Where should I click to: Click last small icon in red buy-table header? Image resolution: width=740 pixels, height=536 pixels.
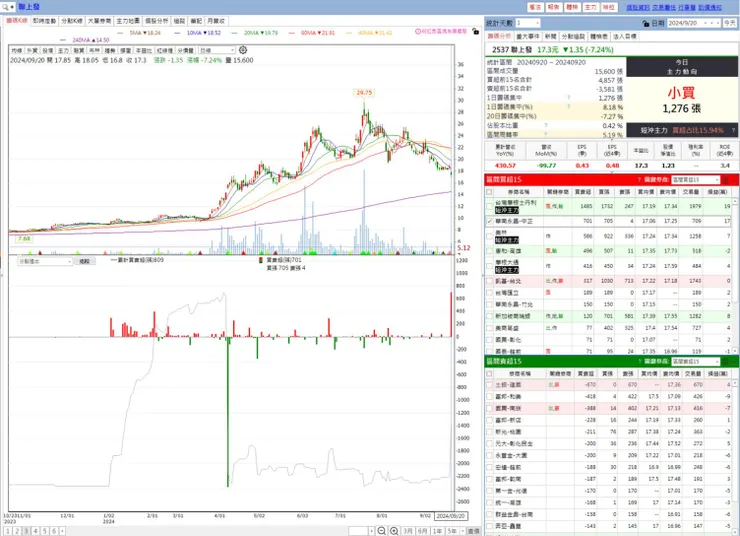(x=734, y=180)
